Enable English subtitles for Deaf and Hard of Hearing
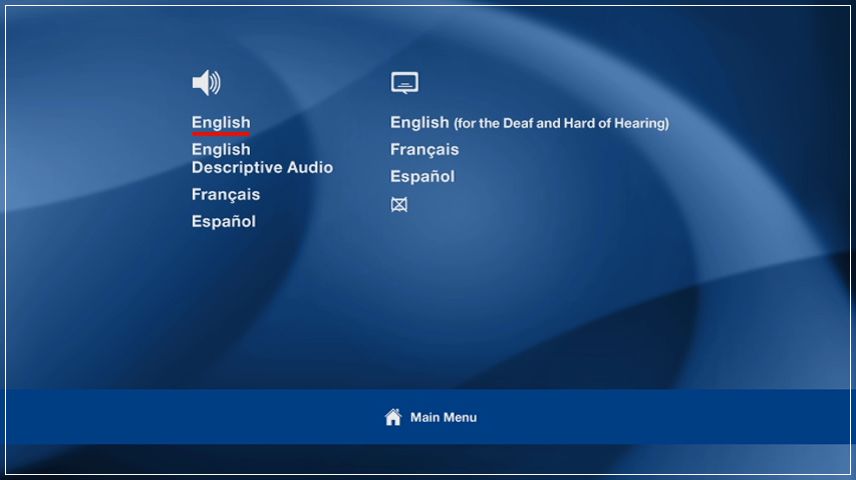The width and height of the screenshot is (856, 480). (530, 123)
